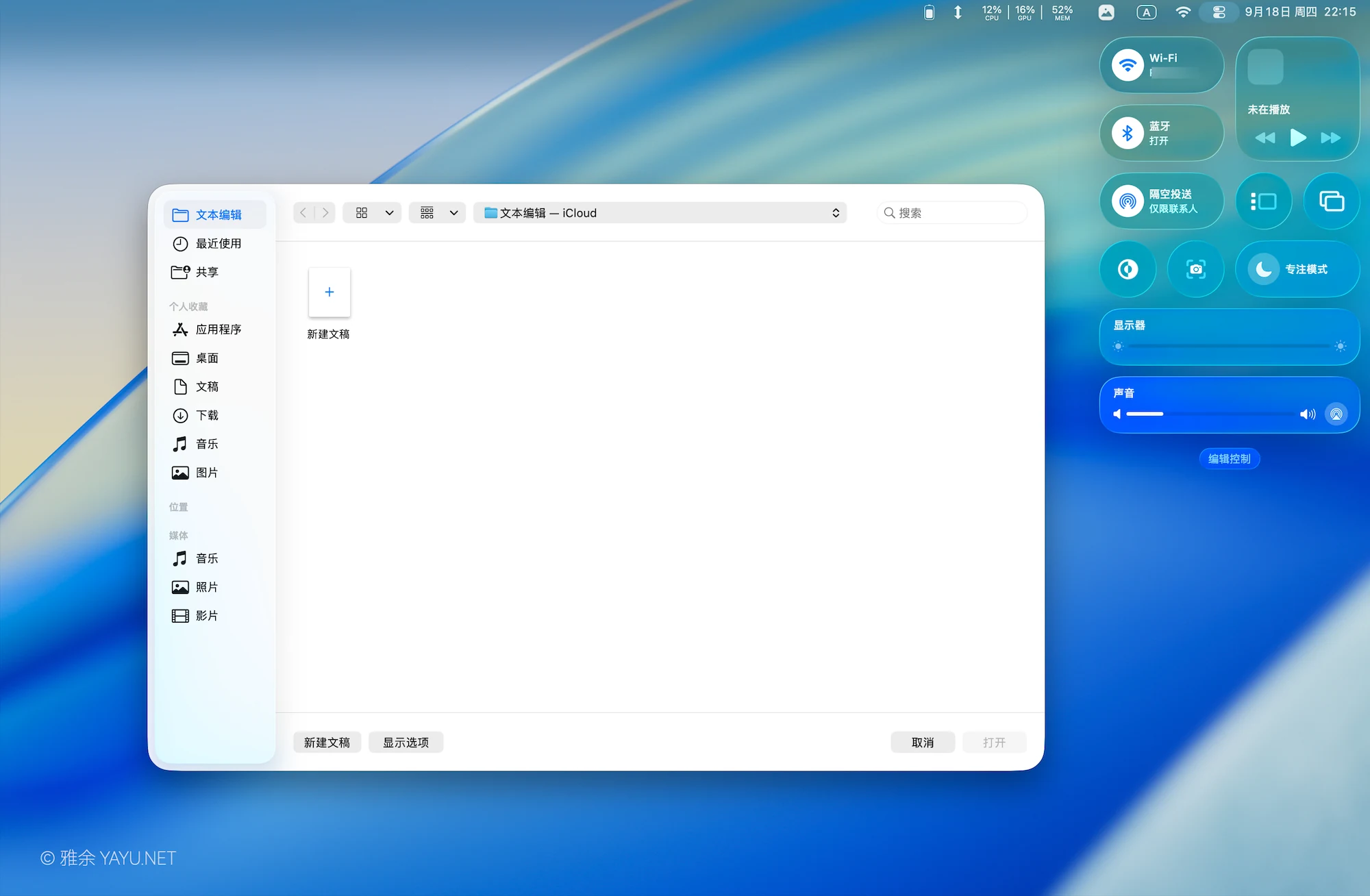Click the GPU usage monitor in menu bar
Screen dimensions: 1370x896
(1025, 12)
